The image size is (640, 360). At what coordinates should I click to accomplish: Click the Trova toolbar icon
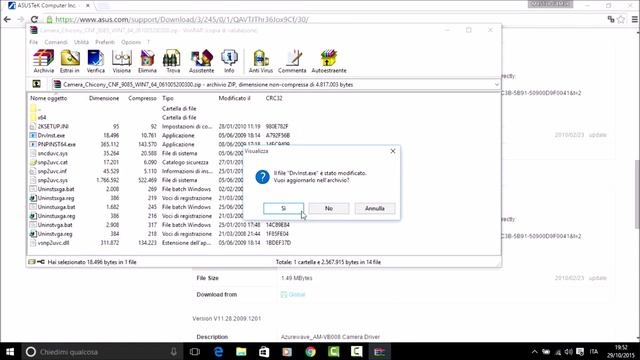173,61
